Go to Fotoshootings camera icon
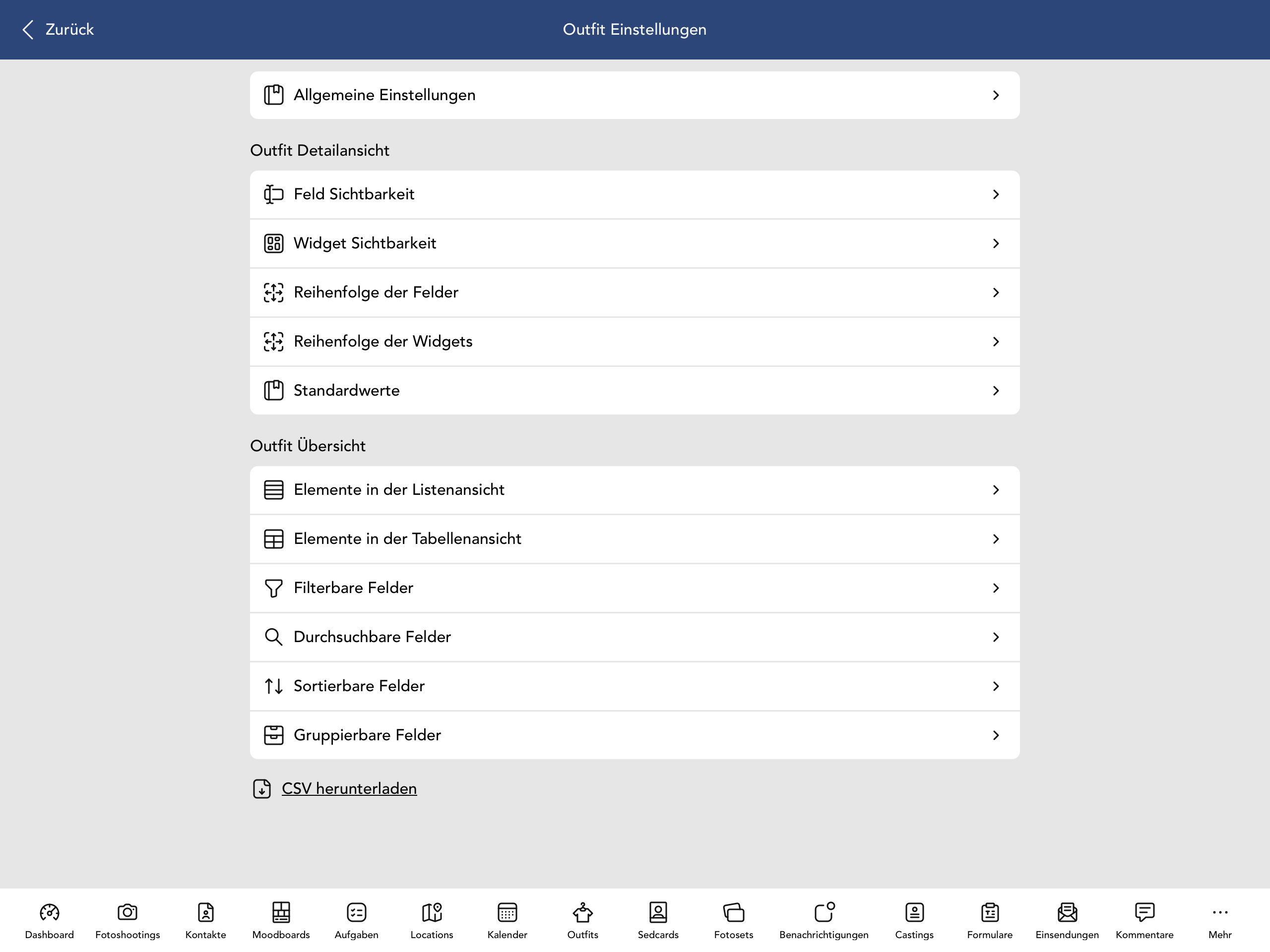Image resolution: width=1270 pixels, height=952 pixels. [127, 912]
